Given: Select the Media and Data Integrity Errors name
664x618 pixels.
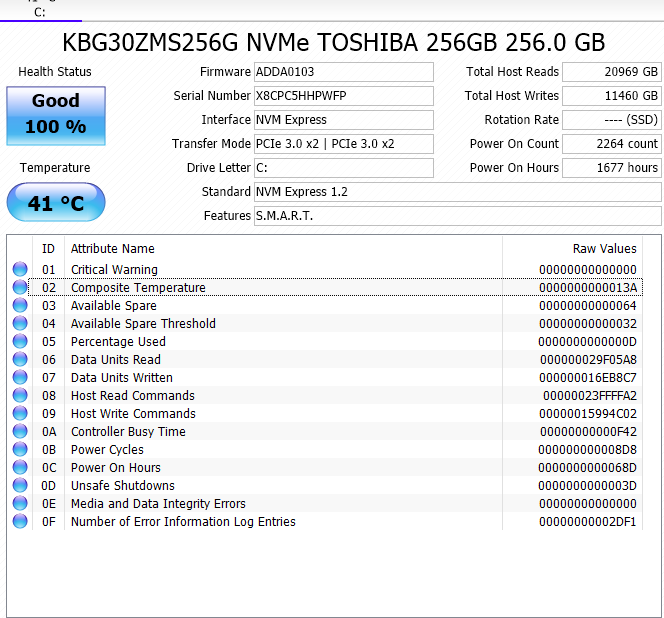Looking at the screenshot, I should coord(158,504).
